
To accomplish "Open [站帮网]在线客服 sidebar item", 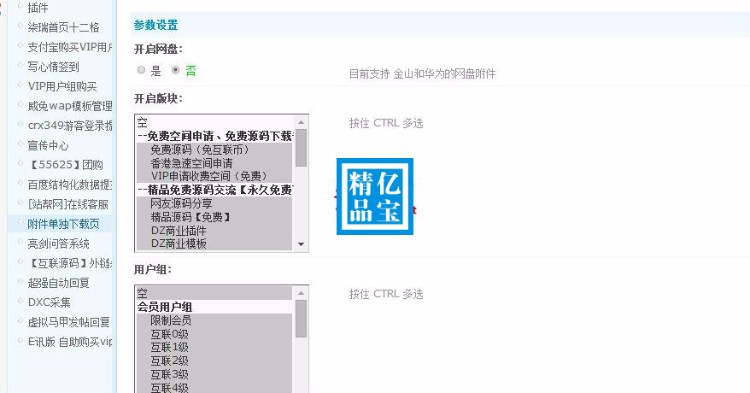I will click(68, 204).
